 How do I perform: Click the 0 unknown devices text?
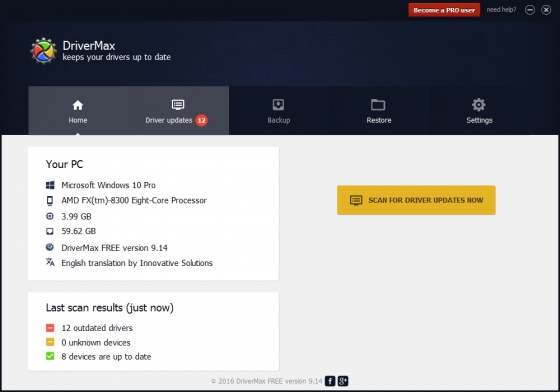[96, 343]
